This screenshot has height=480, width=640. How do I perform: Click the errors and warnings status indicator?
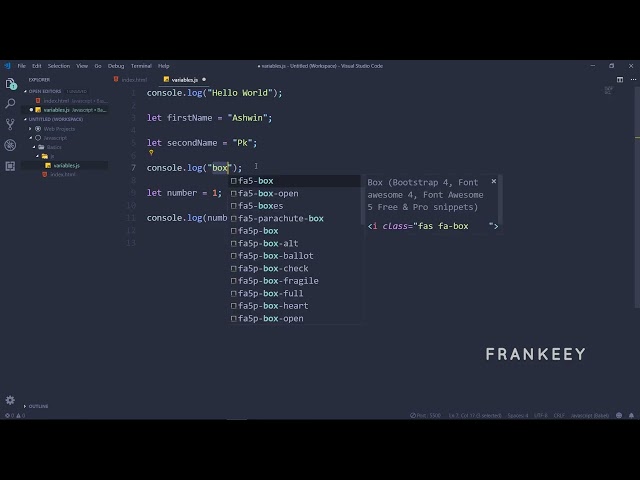pyautogui.click(x=15, y=416)
